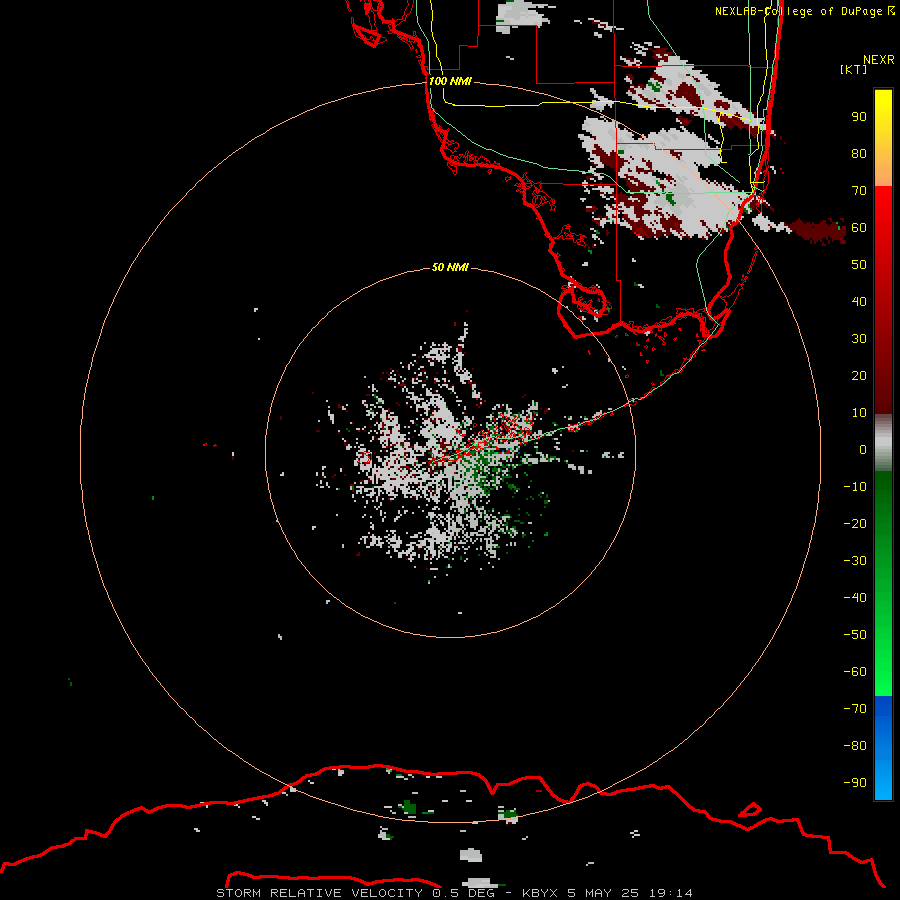Click the 0 value on the velocity scale
Screen dimensions: 900x900
(x=863, y=449)
